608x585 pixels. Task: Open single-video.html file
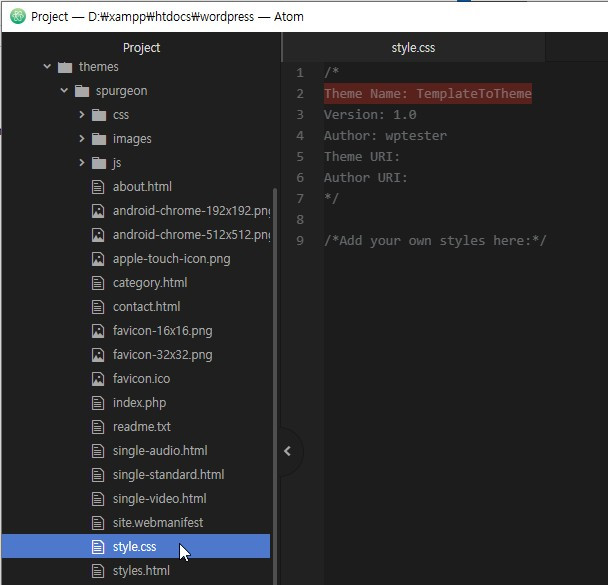[x=159, y=499]
